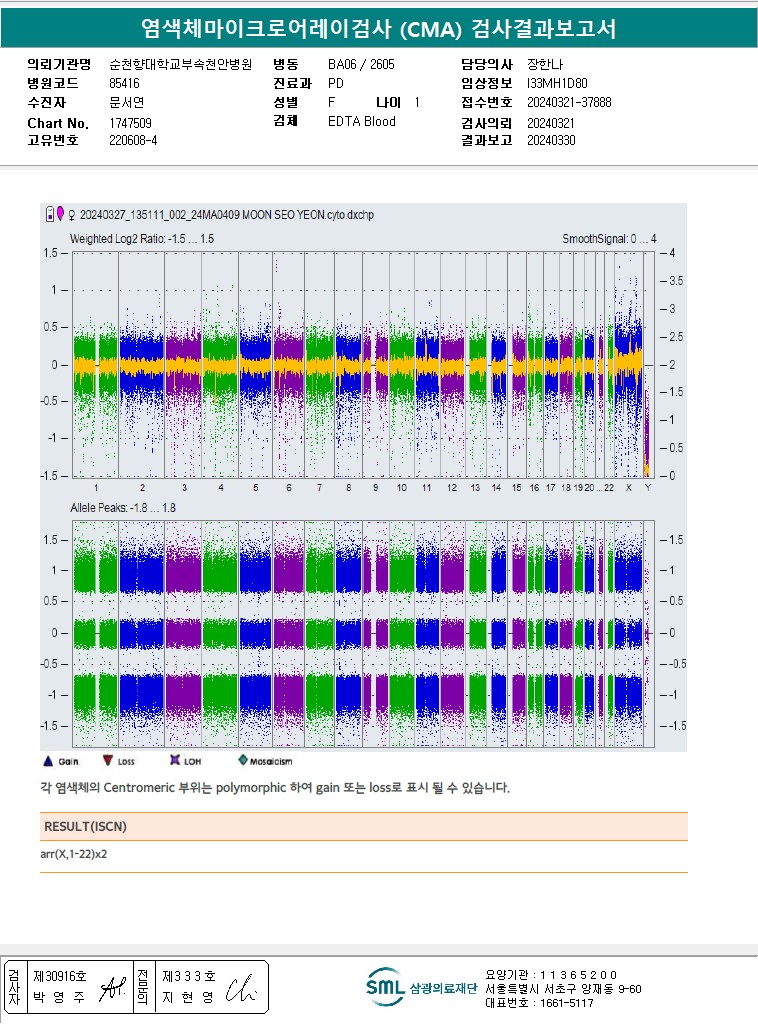The width and height of the screenshot is (758, 1024).
Task: Click the teal Mosaicism diamond legend icon
Action: (x=242, y=761)
